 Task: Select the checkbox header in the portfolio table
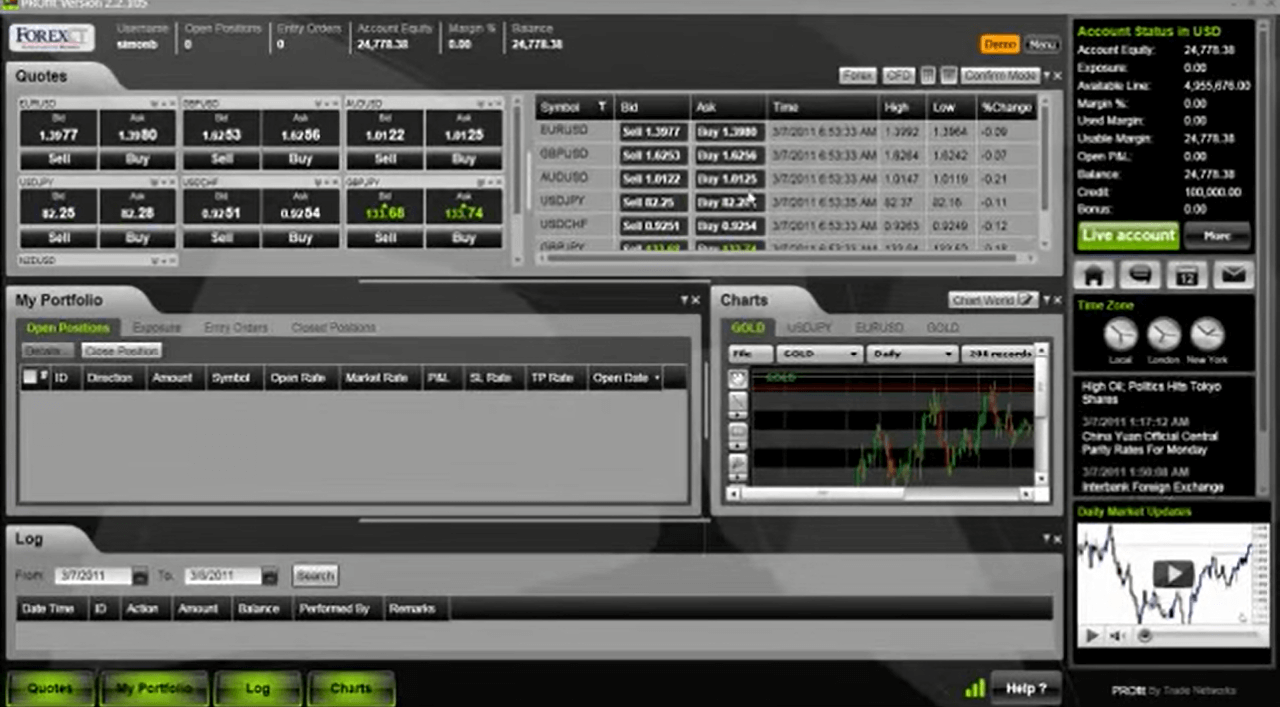tap(30, 377)
